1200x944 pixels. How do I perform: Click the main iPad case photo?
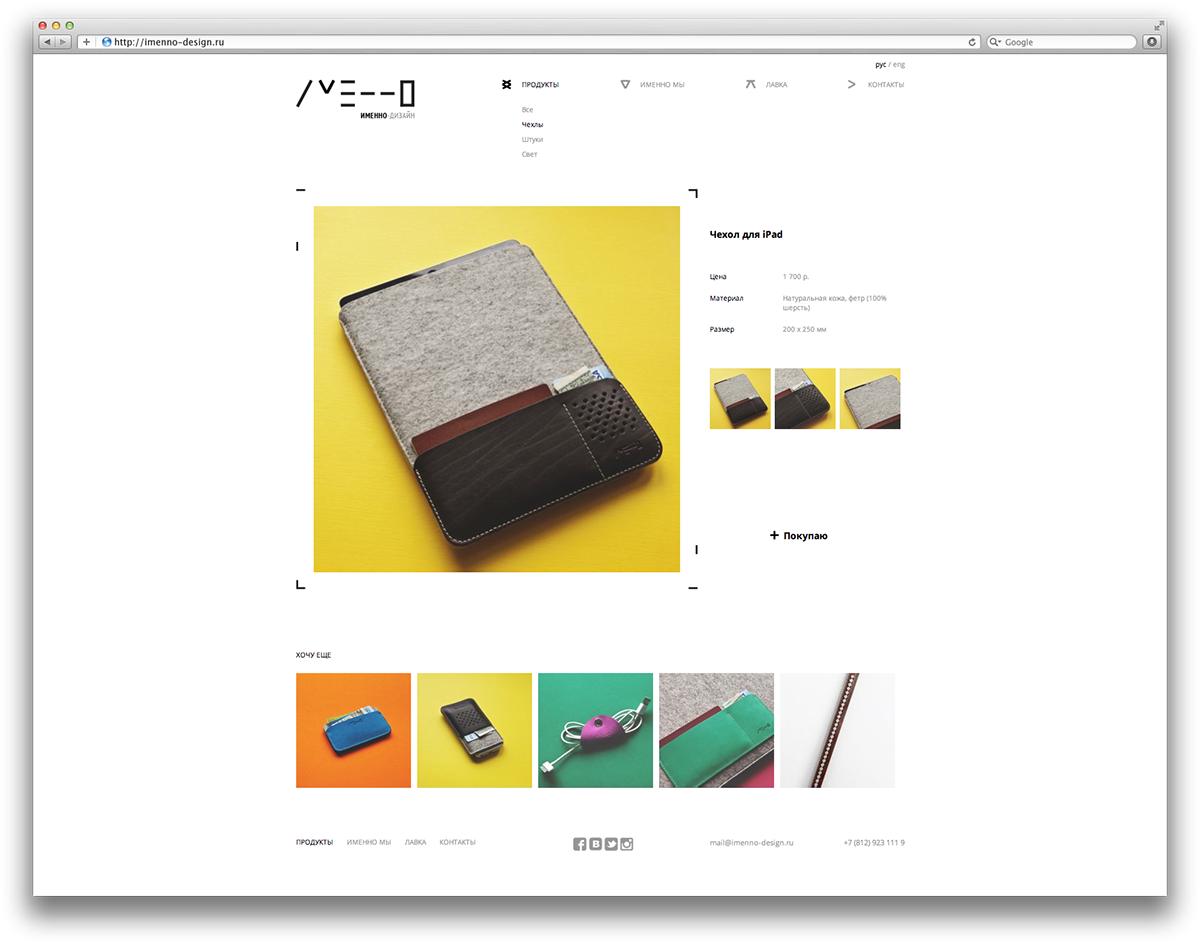click(x=497, y=389)
